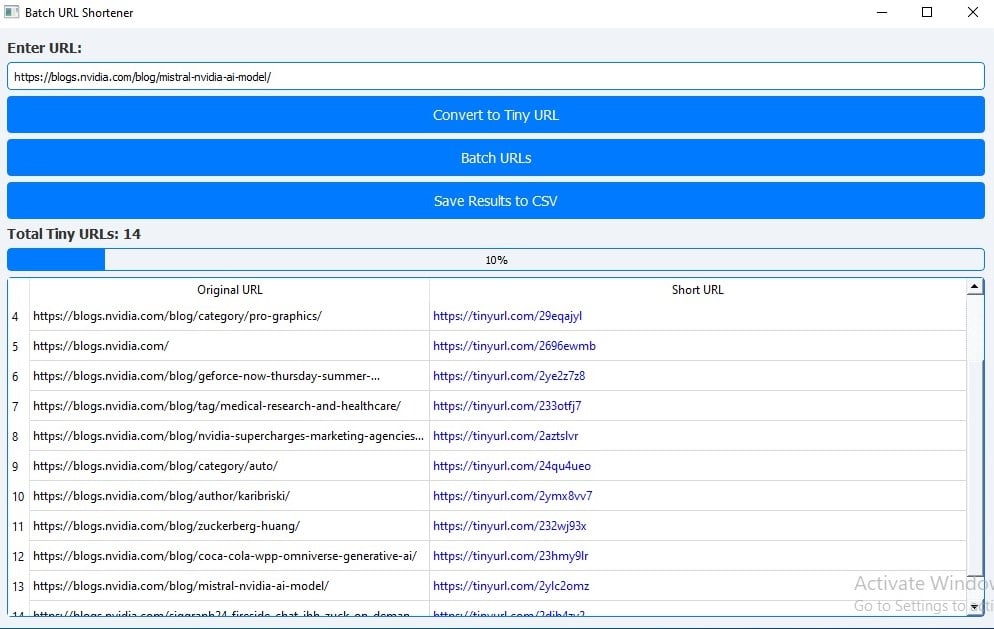Viewport: 994px width, 629px height.
Task: Open short link tinyurl.com/2696ewmb
Action: tap(514, 346)
